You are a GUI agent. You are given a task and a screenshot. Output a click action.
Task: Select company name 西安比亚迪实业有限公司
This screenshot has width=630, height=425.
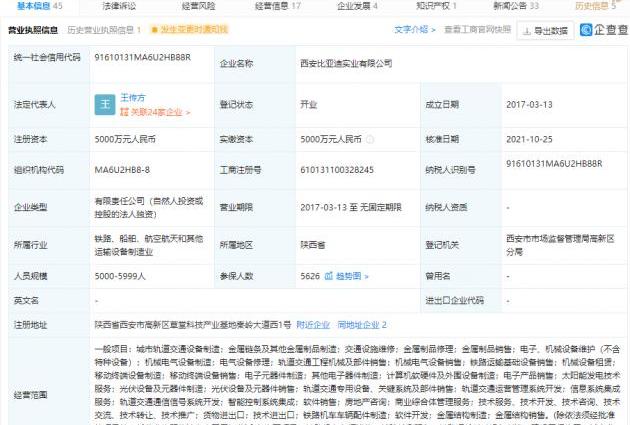346,63
